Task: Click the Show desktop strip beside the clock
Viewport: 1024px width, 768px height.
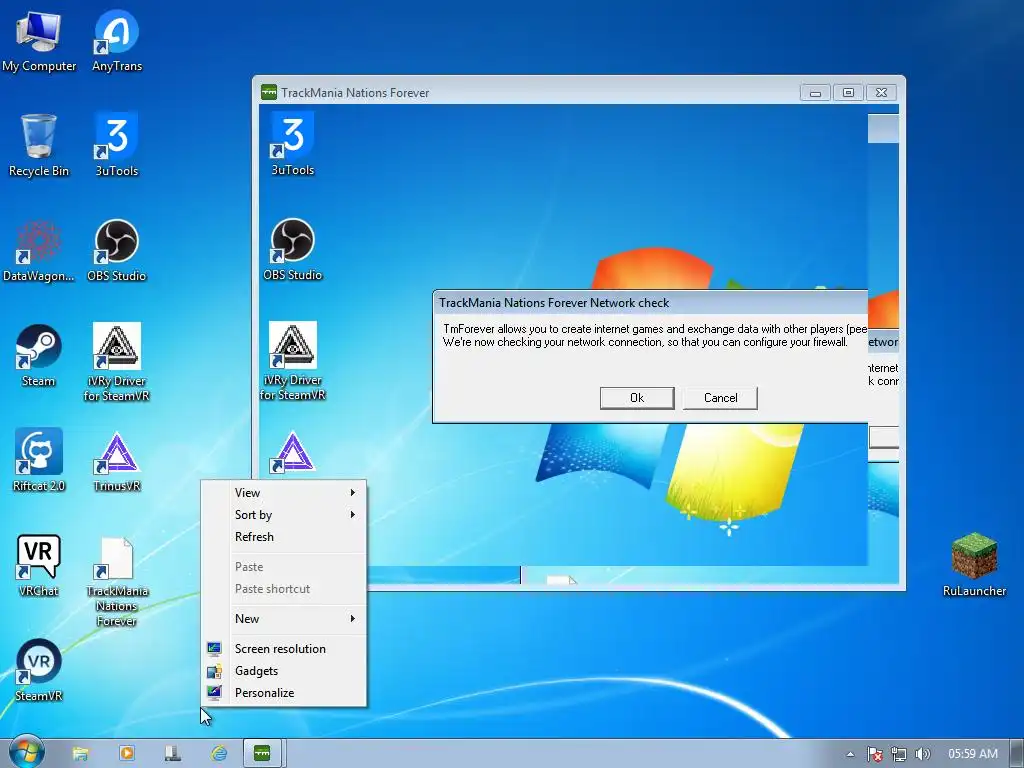Action: [1017, 753]
